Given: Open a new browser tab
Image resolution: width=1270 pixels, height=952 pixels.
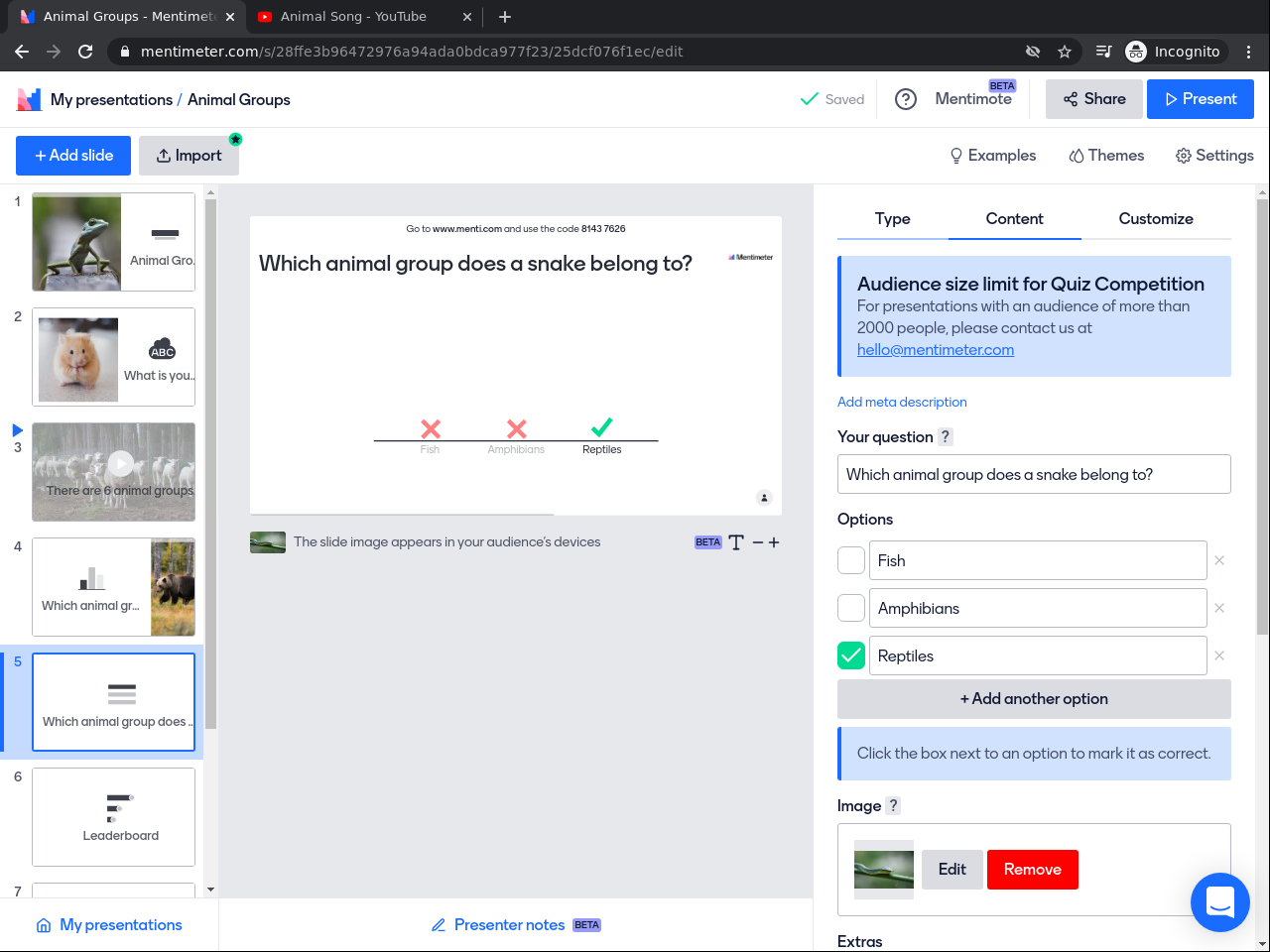Looking at the screenshot, I should click(x=505, y=17).
